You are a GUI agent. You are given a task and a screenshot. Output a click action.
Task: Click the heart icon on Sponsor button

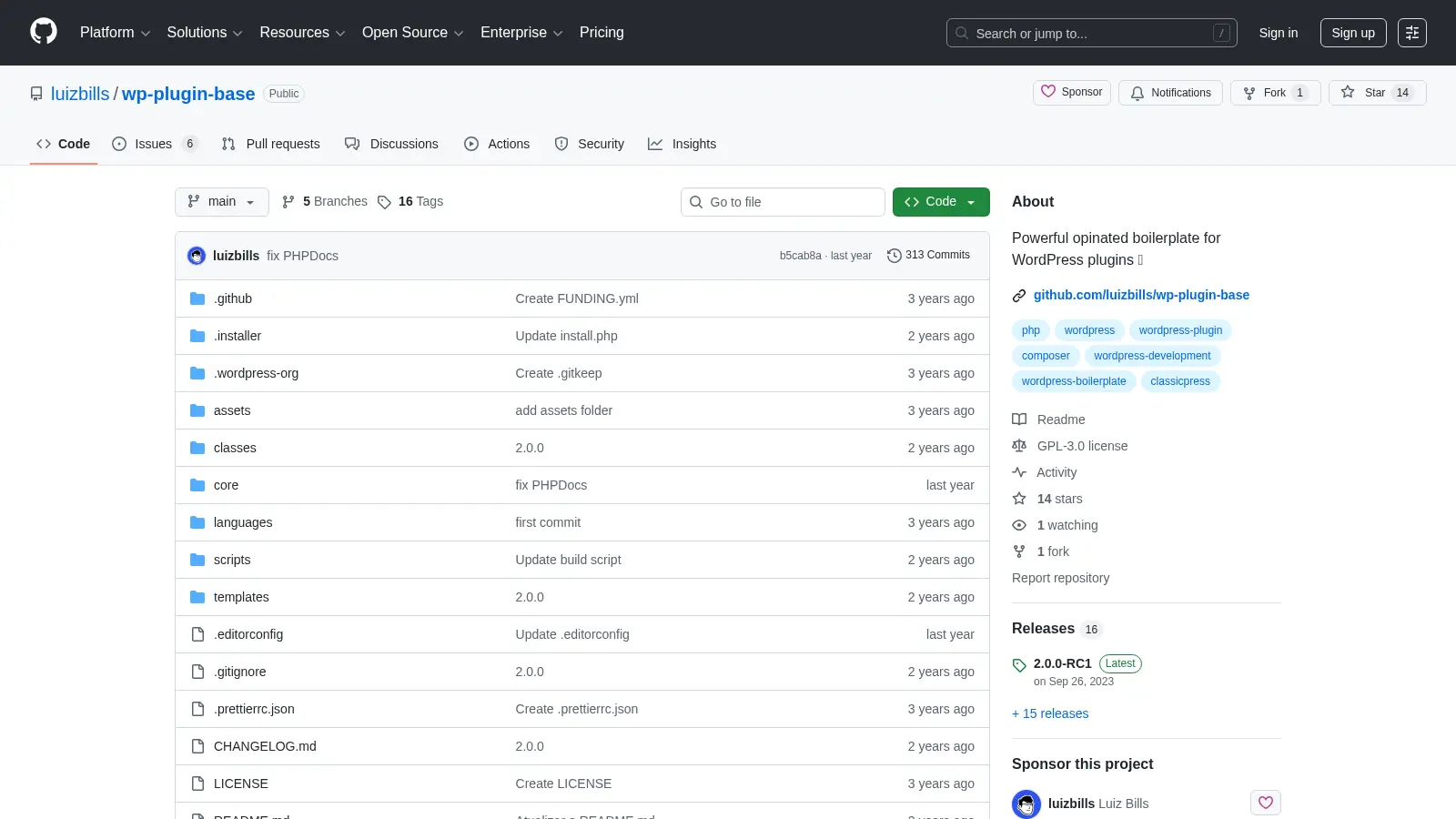(x=1048, y=92)
